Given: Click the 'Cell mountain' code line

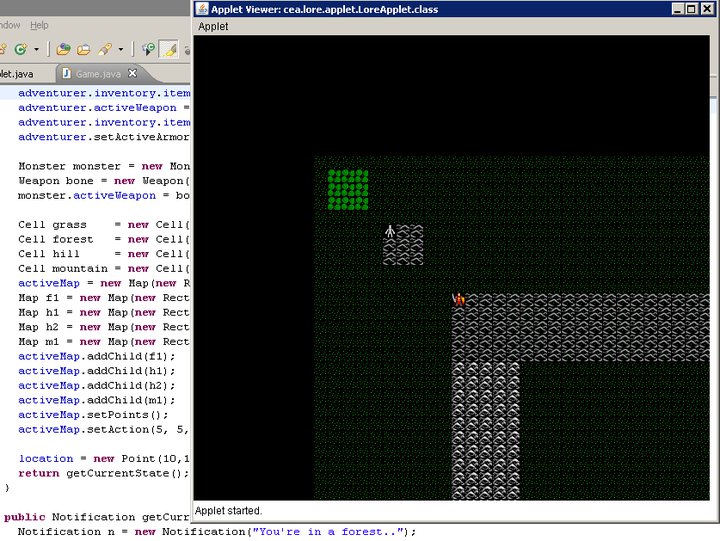Looking at the screenshot, I should coord(104,269).
